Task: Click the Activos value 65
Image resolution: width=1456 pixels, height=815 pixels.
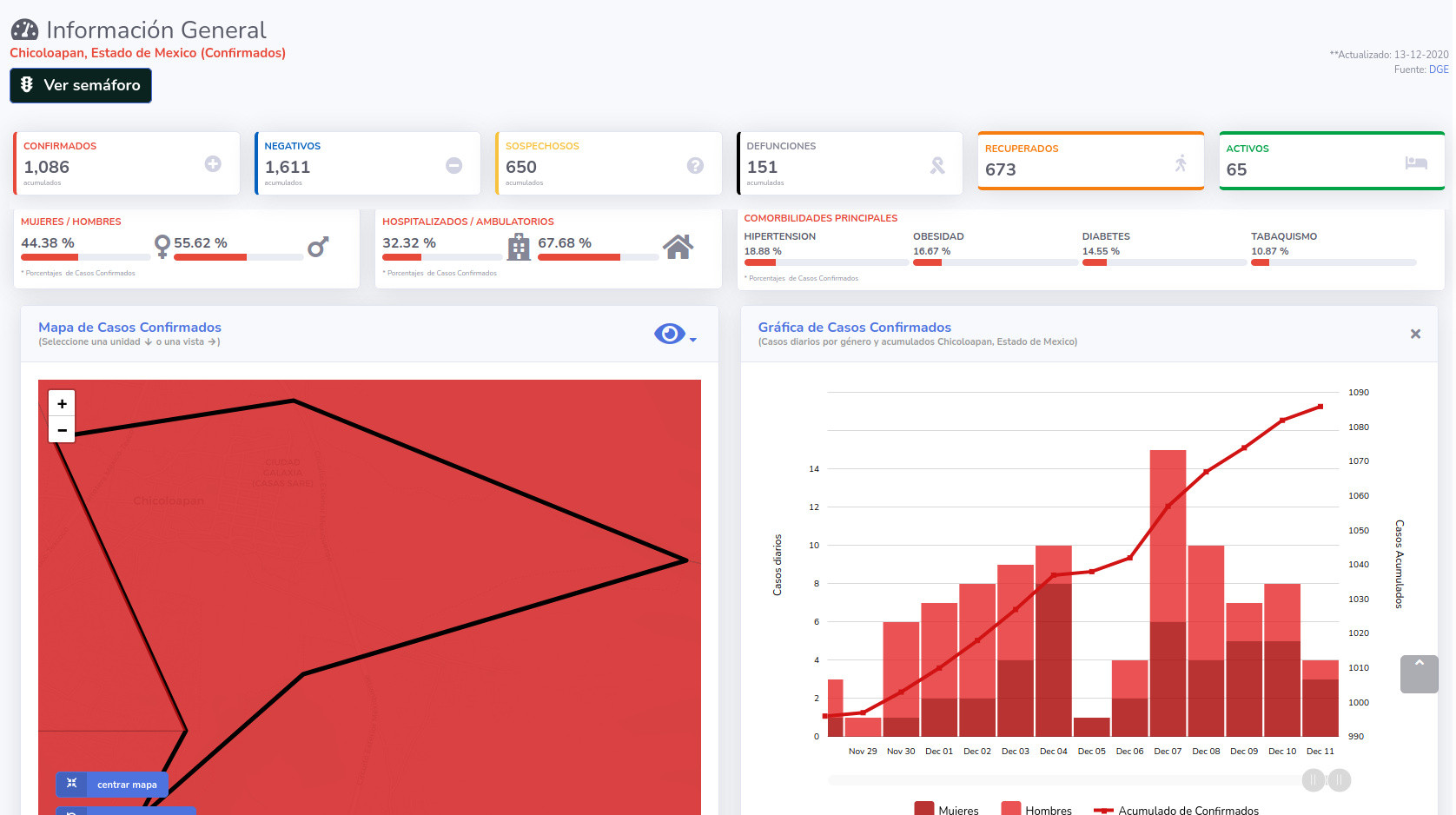Action: coord(1236,169)
